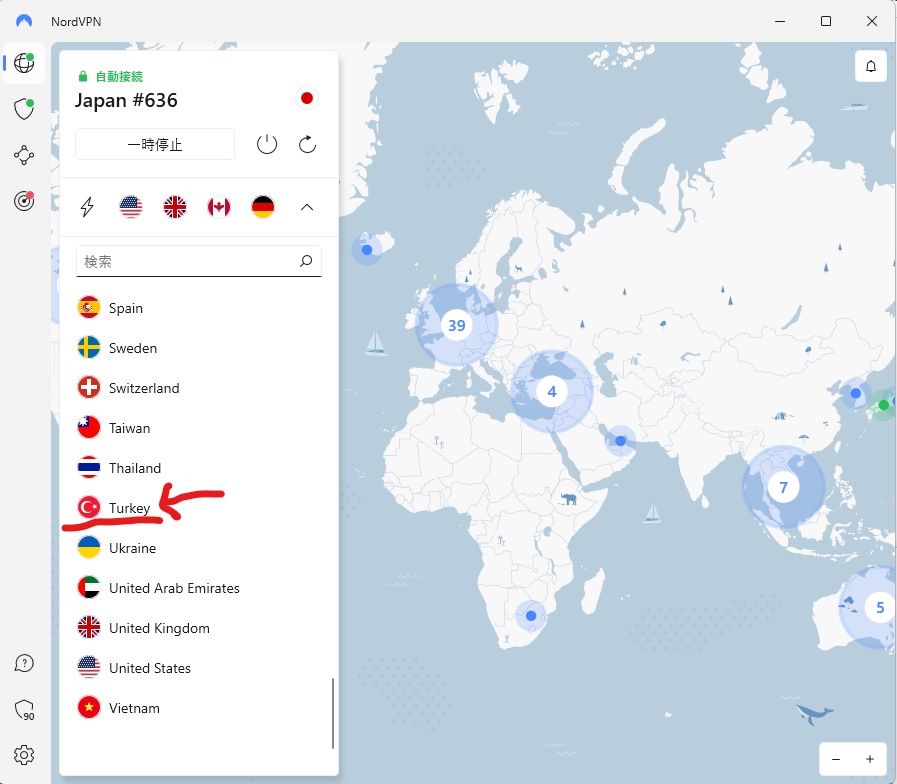The width and height of the screenshot is (897, 784).
Task: Open settings gear in the sidebar
Action: tap(24, 755)
